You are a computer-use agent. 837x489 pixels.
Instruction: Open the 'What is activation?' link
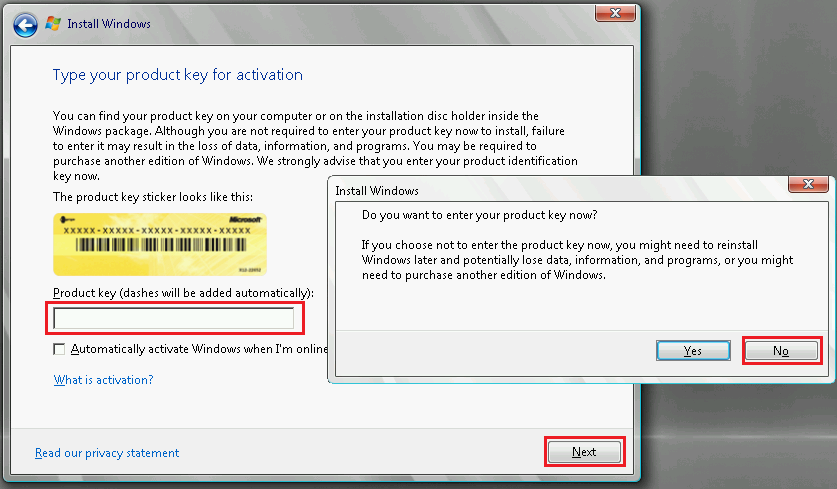[103, 380]
